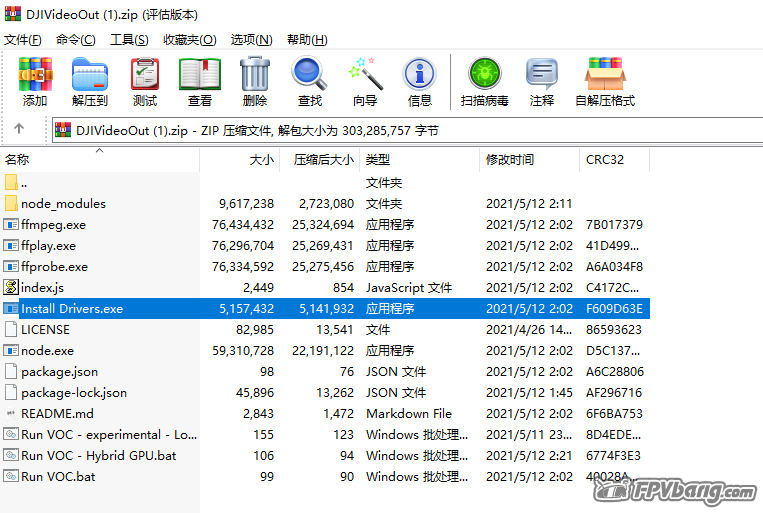This screenshot has width=763, height=513.
Task: Sort by the 修改时间 column header
Action: (x=529, y=160)
